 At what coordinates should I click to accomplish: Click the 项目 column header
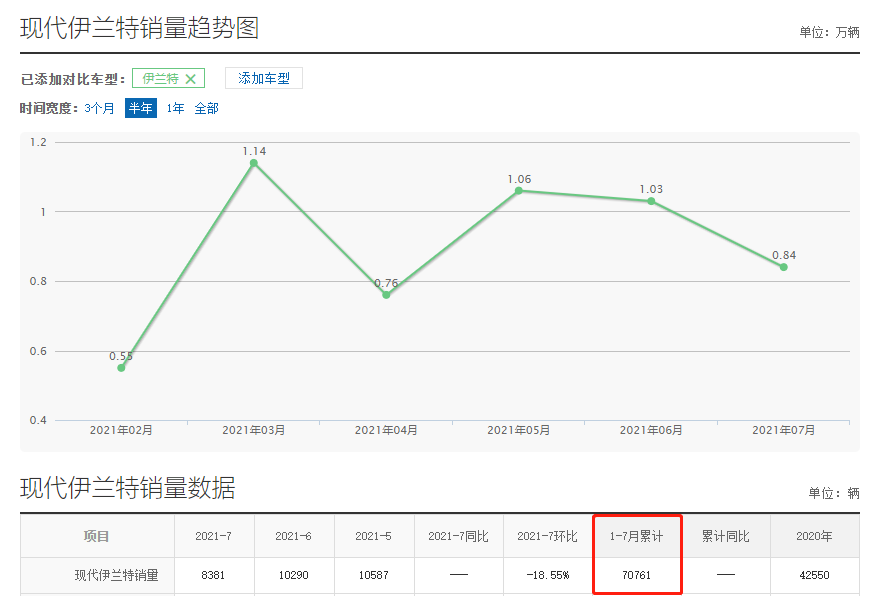click(x=97, y=536)
